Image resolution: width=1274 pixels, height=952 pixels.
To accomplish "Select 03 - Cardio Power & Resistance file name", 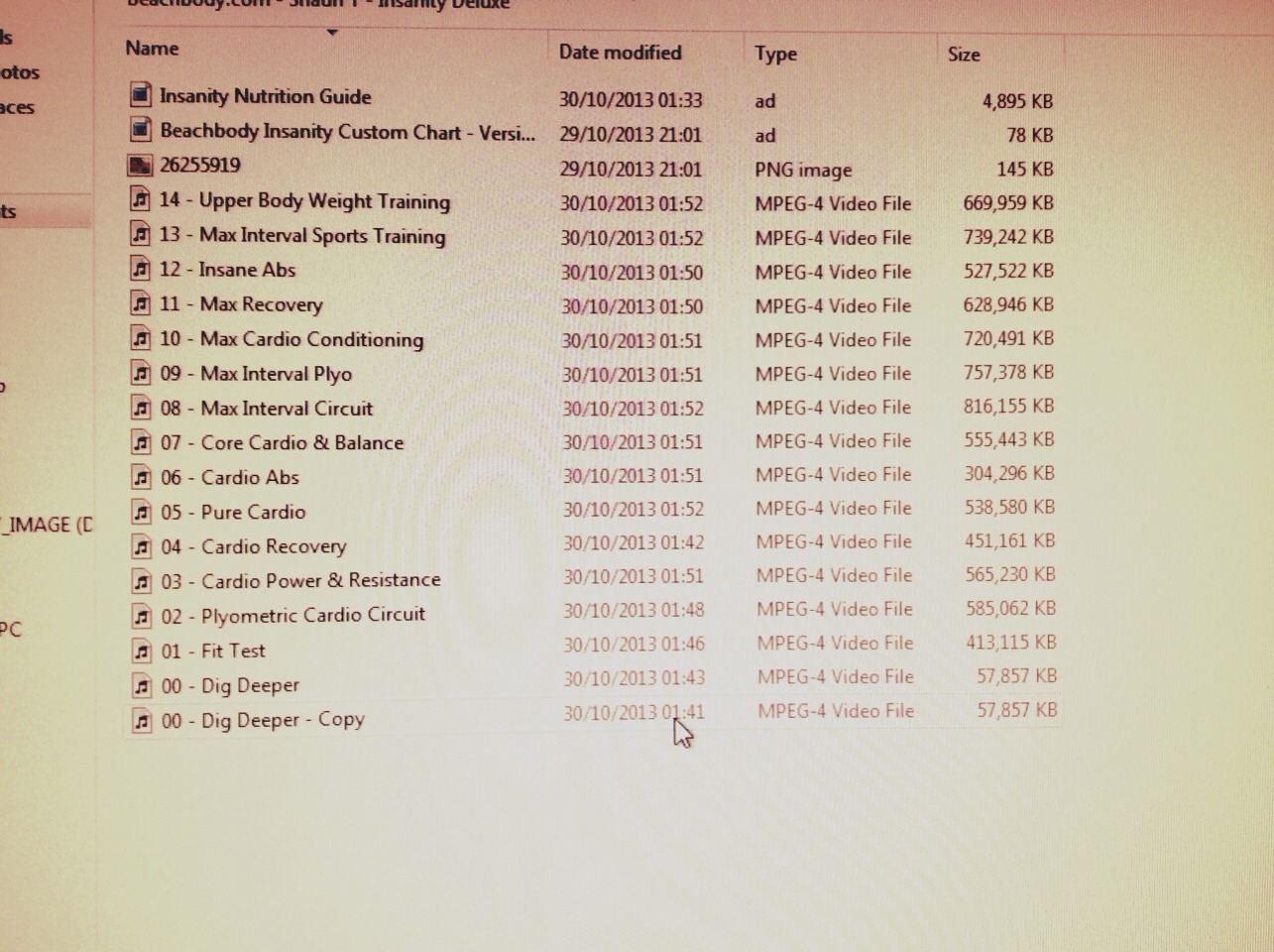I will tap(301, 580).
